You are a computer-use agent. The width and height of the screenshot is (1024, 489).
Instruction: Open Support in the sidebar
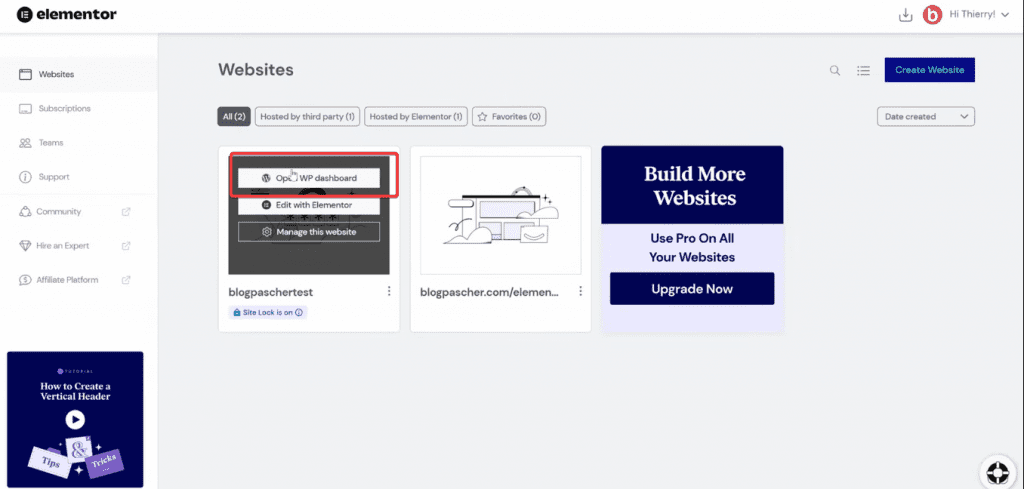pyautogui.click(x=78, y=177)
